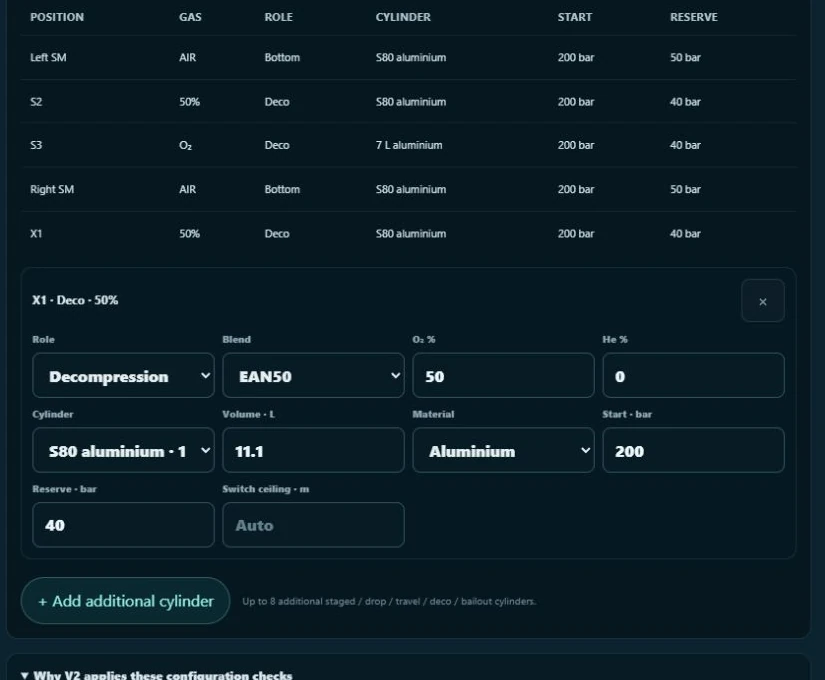Click the '7 L aluminium' cylinder cell

coord(409,145)
